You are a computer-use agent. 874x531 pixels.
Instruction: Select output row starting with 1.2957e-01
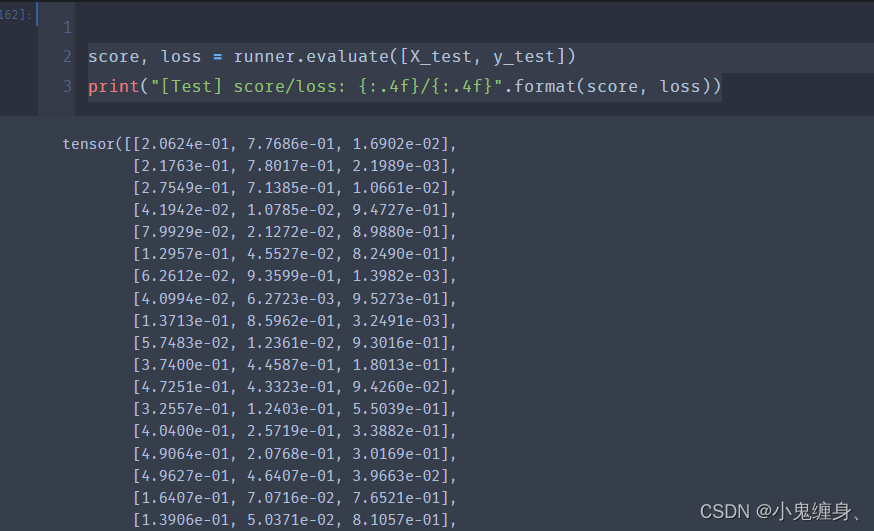point(294,254)
